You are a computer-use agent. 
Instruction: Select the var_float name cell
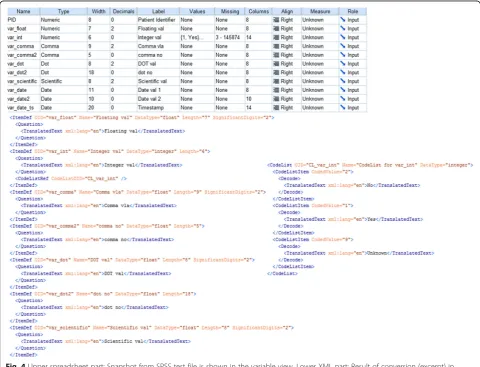[x=23, y=29]
